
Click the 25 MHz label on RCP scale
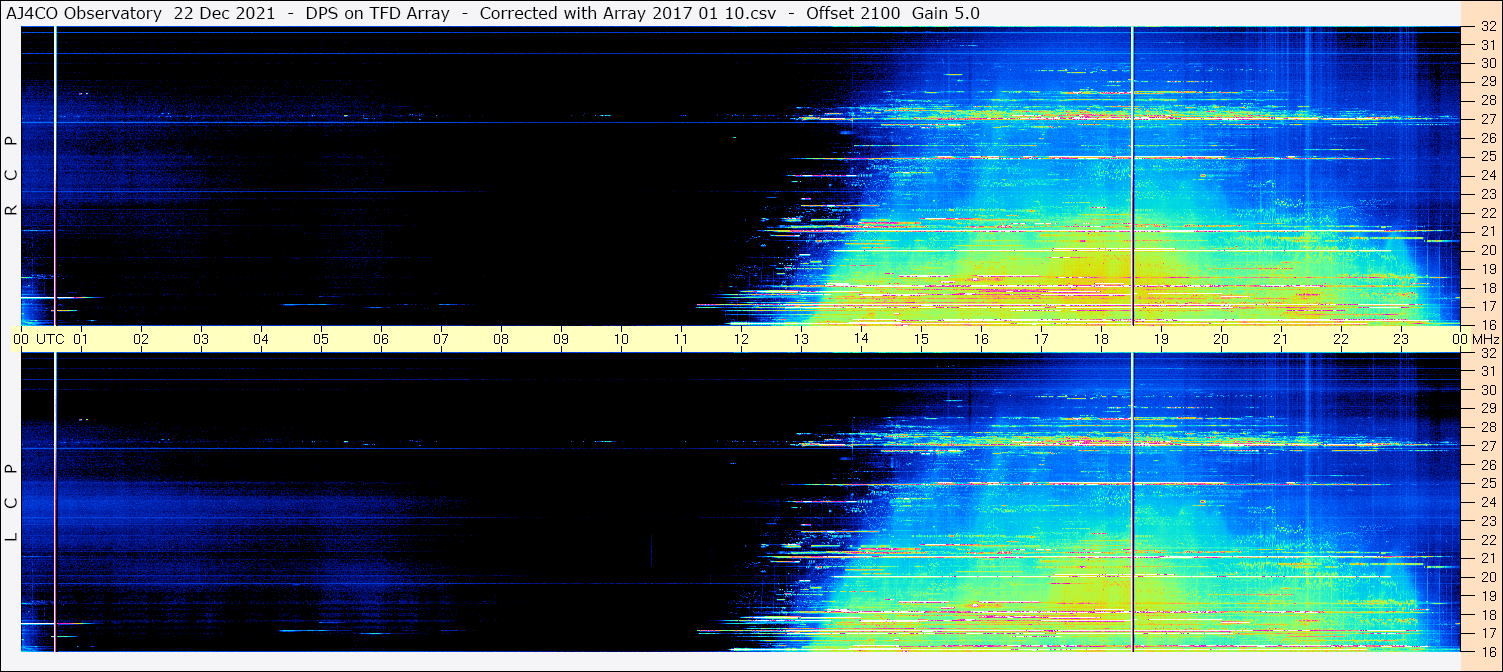point(1488,157)
